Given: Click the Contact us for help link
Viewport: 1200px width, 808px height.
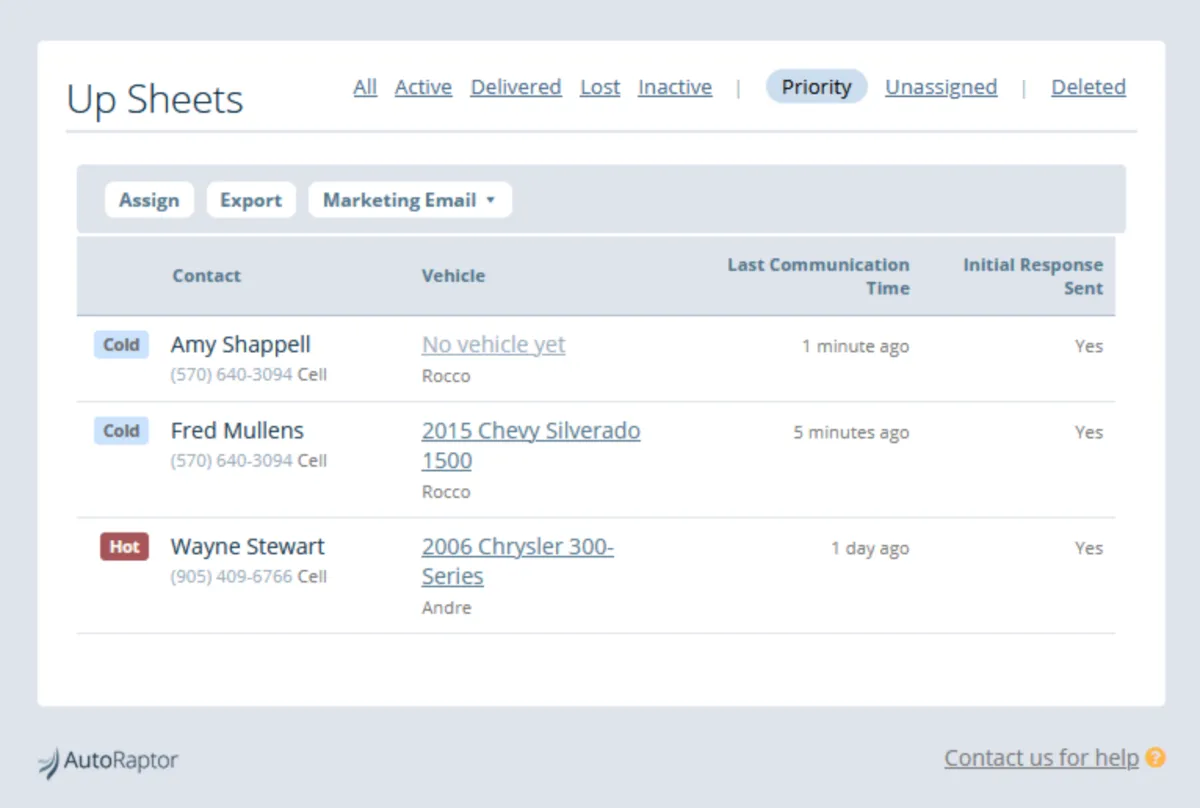Looking at the screenshot, I should (1041, 758).
